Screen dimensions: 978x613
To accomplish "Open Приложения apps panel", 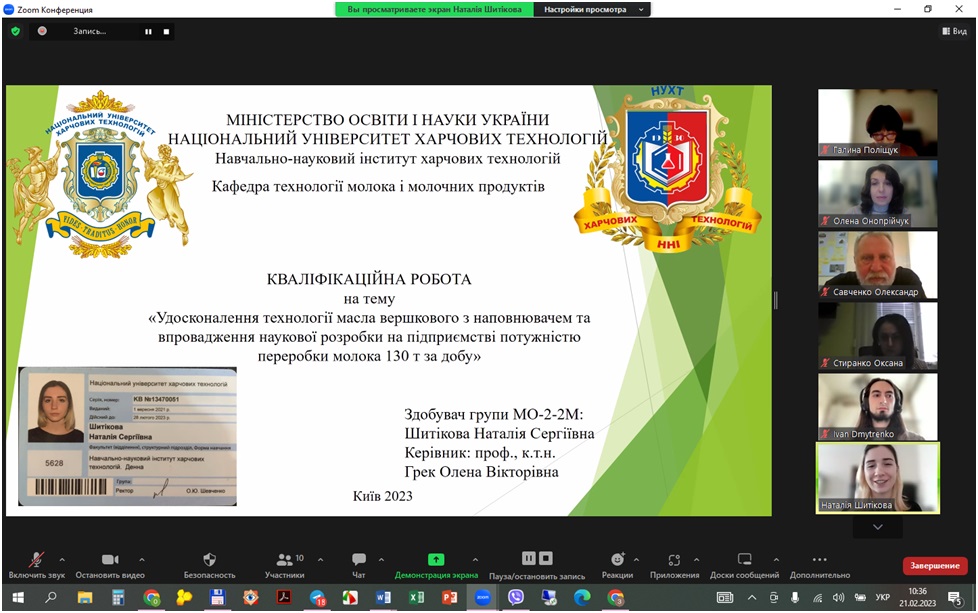I will click(674, 566).
